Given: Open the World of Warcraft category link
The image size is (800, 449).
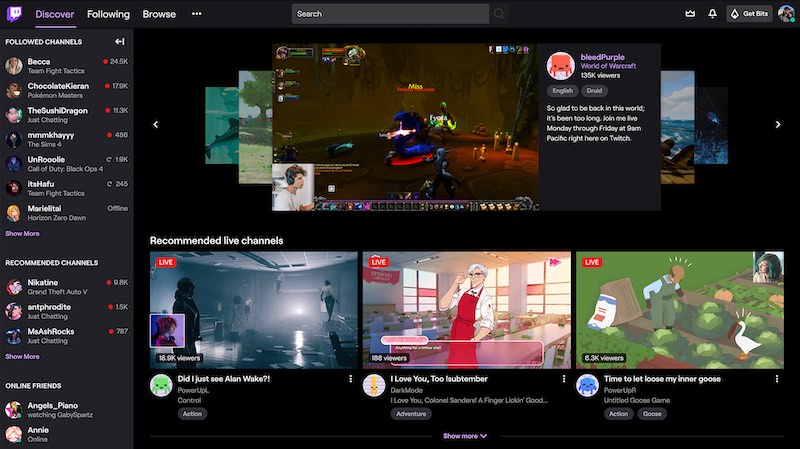Looking at the screenshot, I should pyautogui.click(x=608, y=66).
